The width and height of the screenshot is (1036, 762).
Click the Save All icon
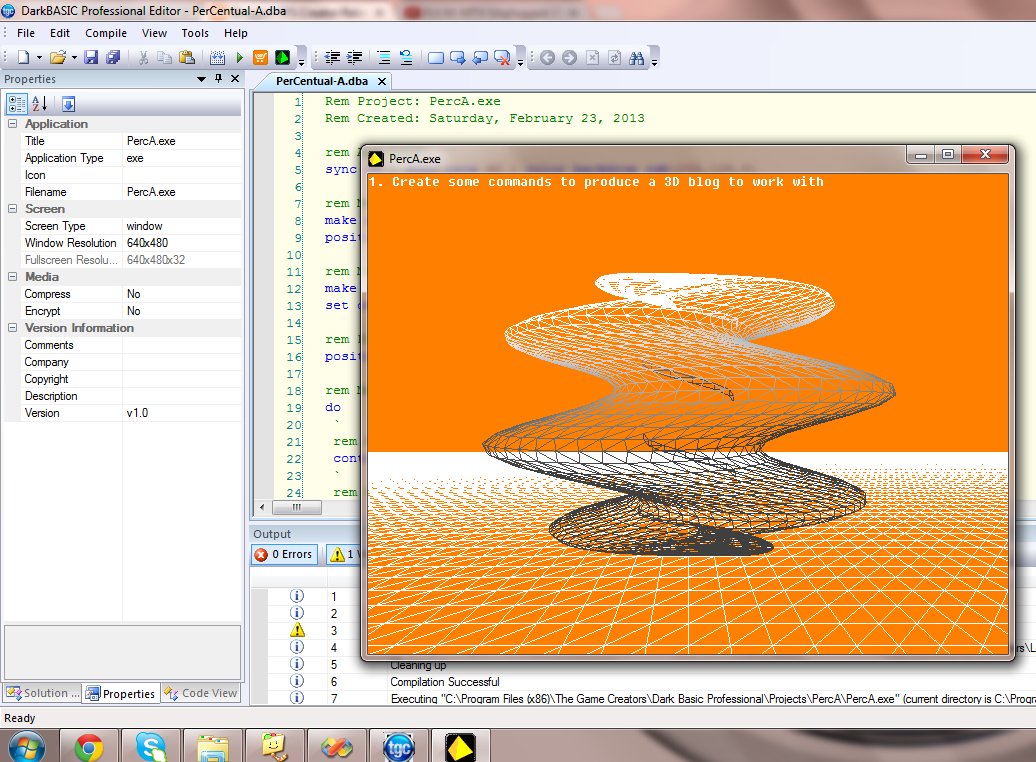click(113, 57)
